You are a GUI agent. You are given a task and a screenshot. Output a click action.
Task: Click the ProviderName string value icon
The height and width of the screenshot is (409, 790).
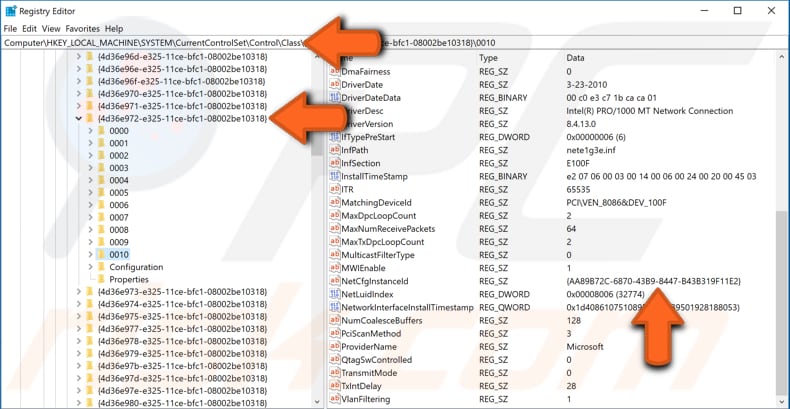click(335, 347)
